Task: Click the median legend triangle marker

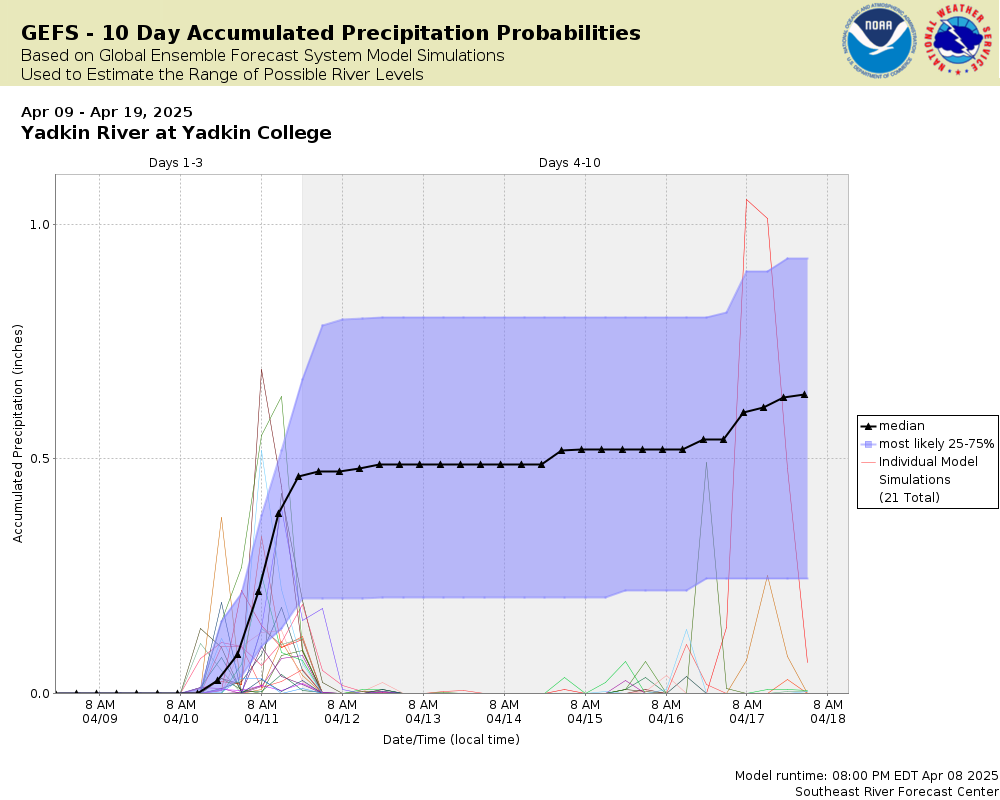Action: [x=868, y=426]
